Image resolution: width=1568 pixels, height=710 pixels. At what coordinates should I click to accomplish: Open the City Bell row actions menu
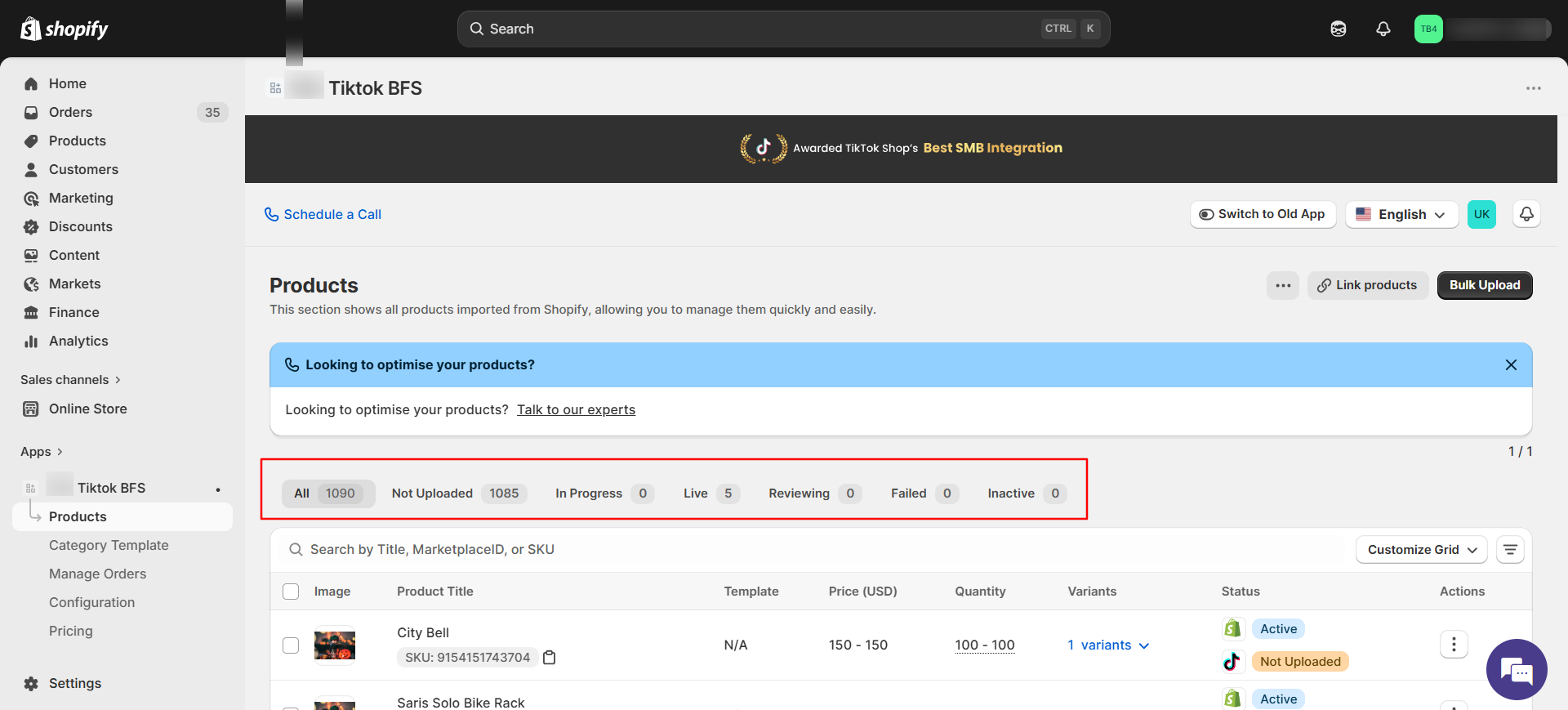(x=1453, y=645)
